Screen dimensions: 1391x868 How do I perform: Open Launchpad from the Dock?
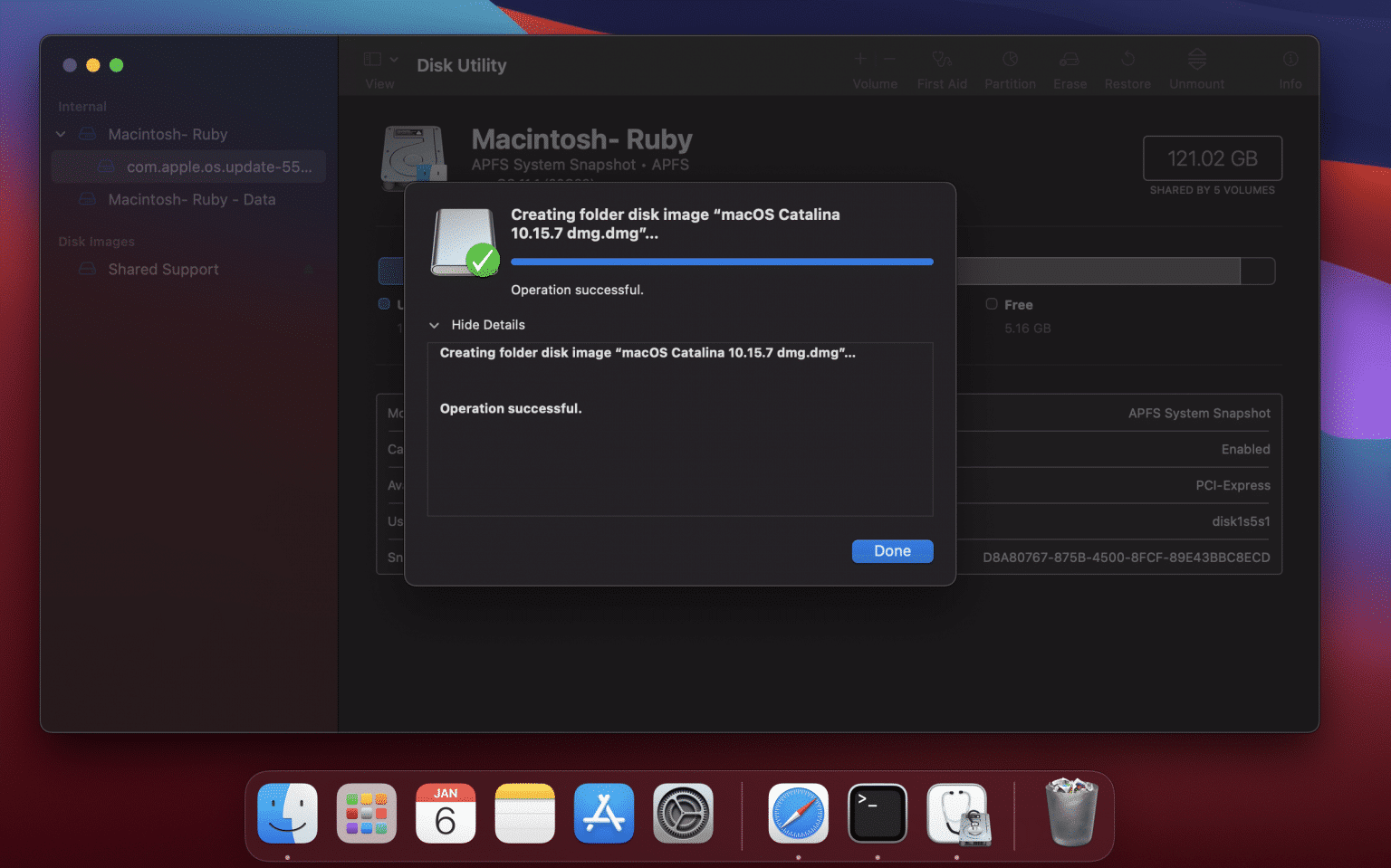click(366, 813)
